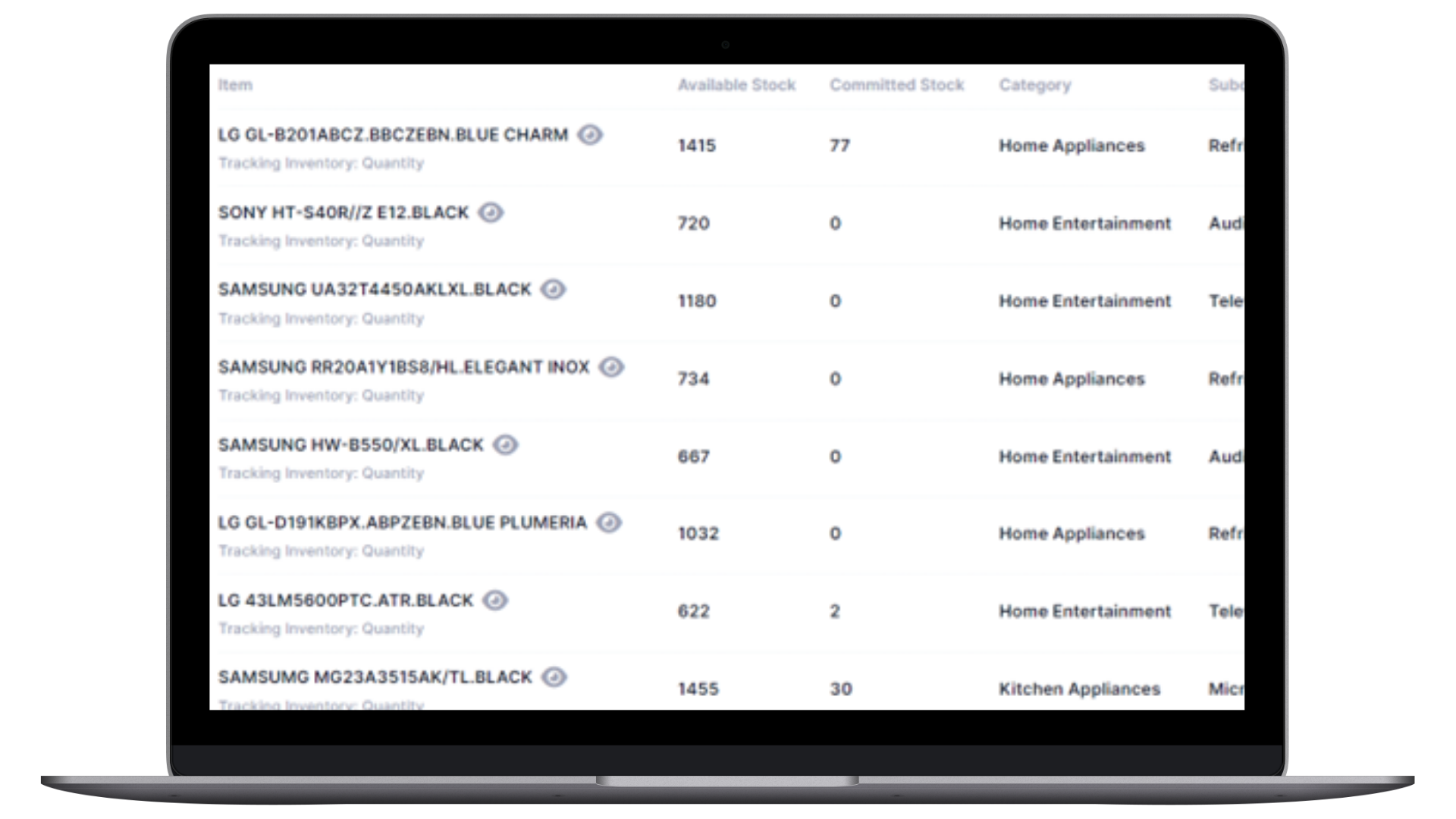Select available stock value 622
This screenshot has width=1456, height=819.
point(694,611)
